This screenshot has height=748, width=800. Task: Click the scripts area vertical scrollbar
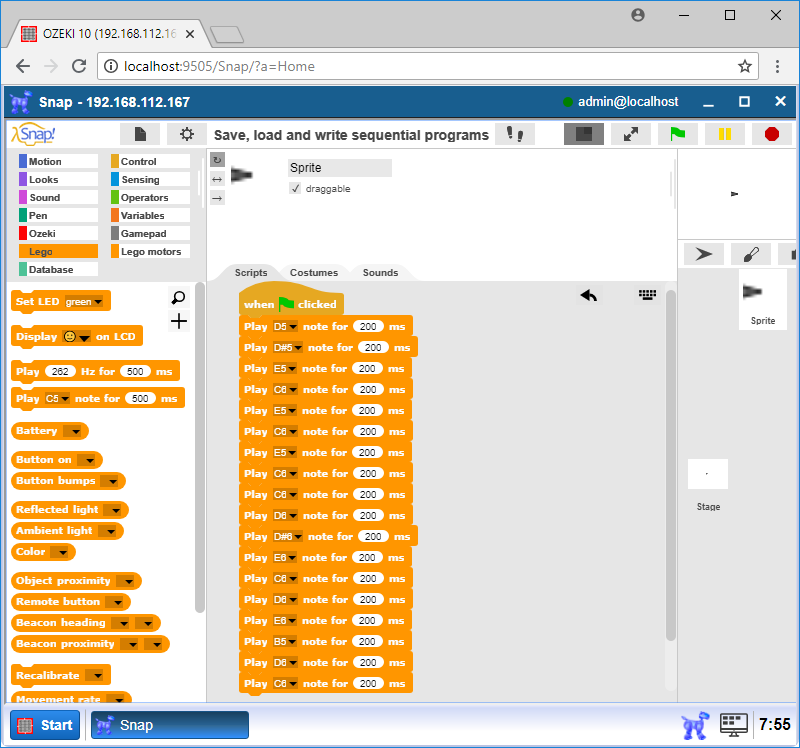point(670,464)
